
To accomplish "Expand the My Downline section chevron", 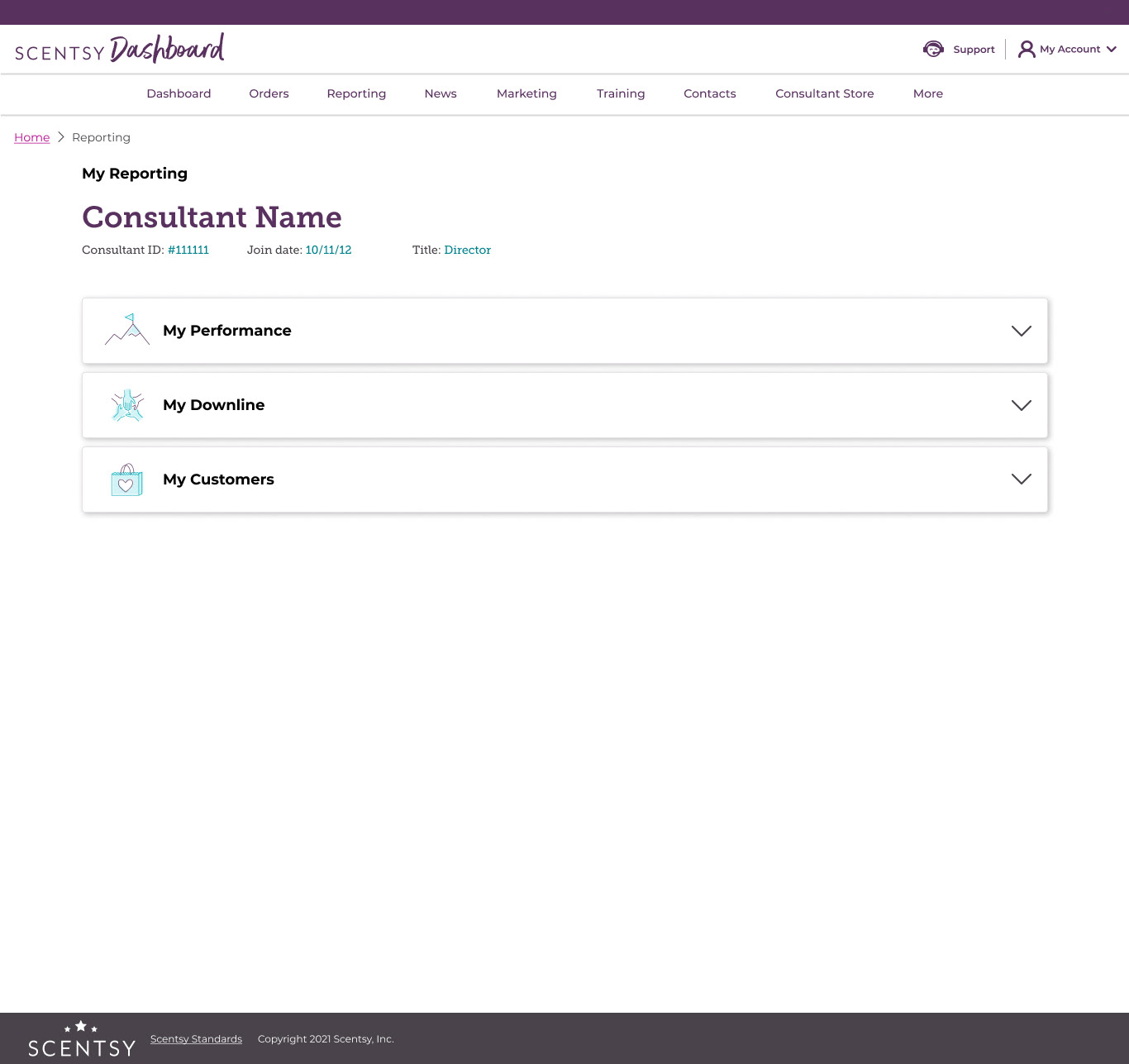I will coord(1022,405).
